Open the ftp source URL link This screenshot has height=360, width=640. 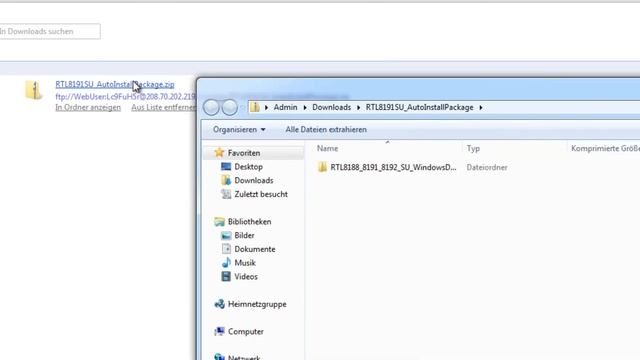point(126,97)
